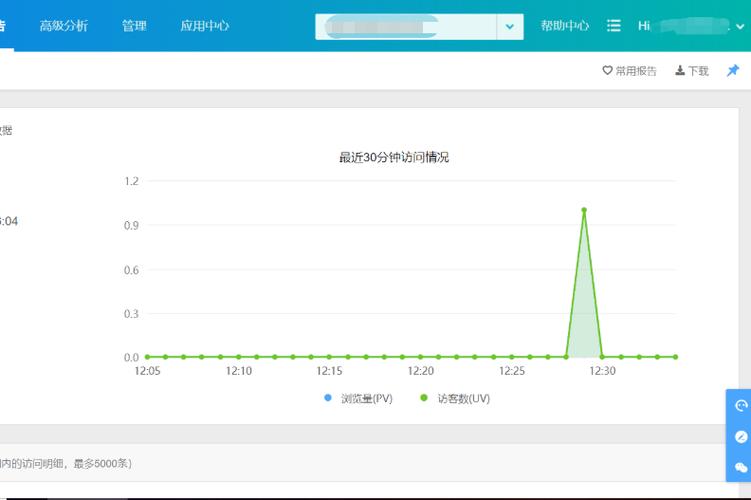Click the list menu icon beside 帮助中心
The width and height of the screenshot is (751, 500).
tap(614, 26)
